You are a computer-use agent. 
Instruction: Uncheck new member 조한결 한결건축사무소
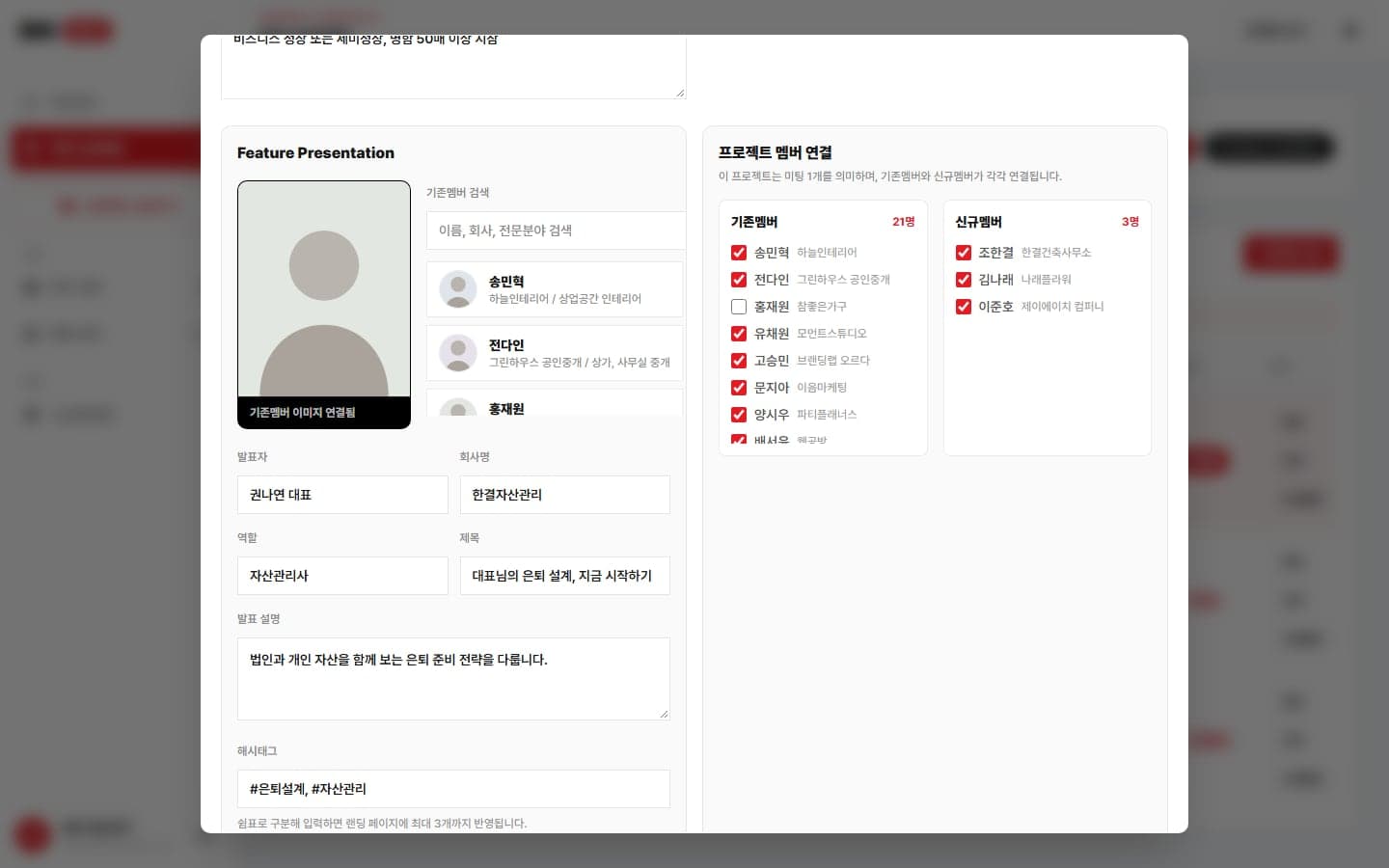[x=963, y=253]
